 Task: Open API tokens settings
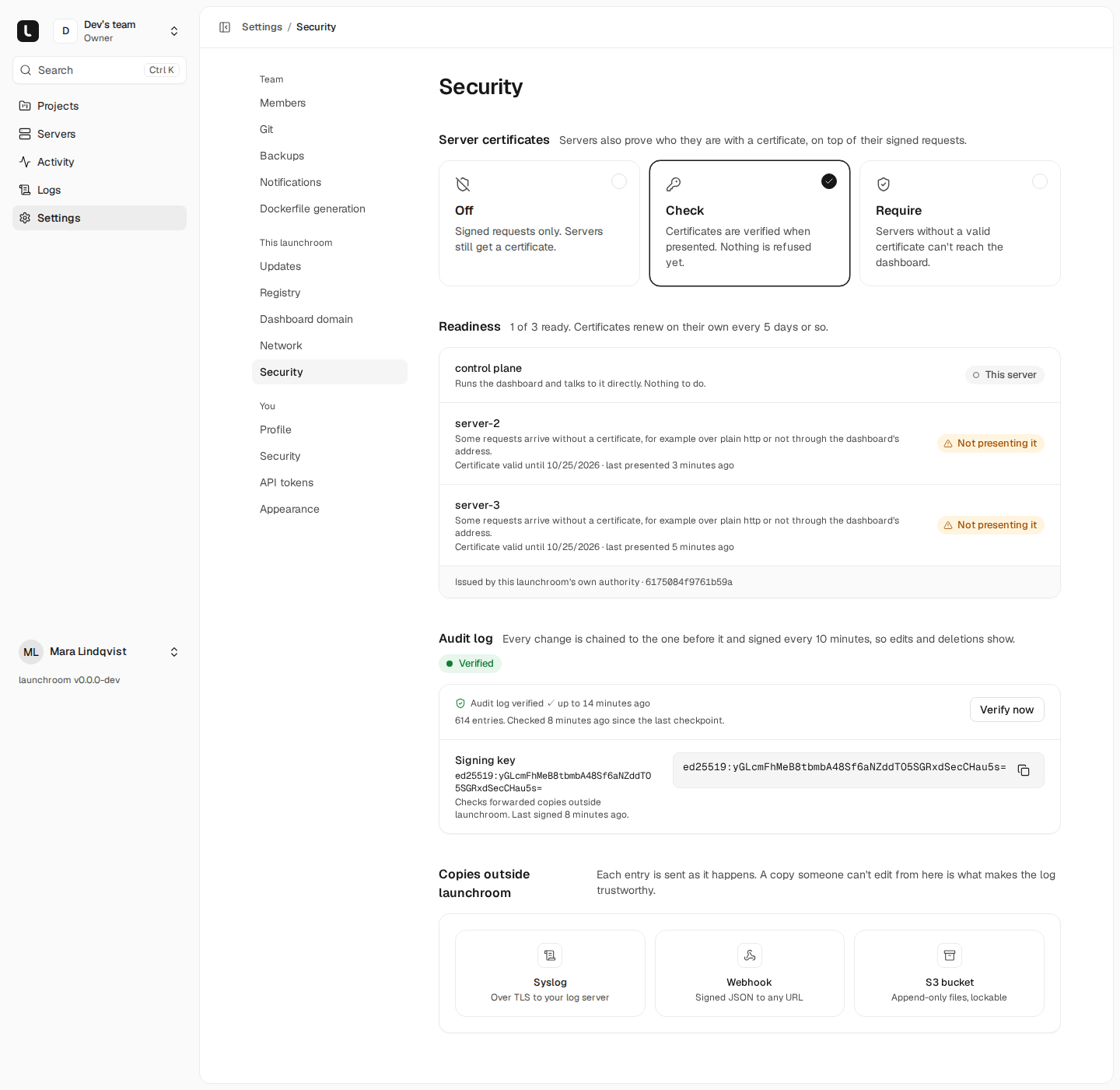[x=330, y=482]
